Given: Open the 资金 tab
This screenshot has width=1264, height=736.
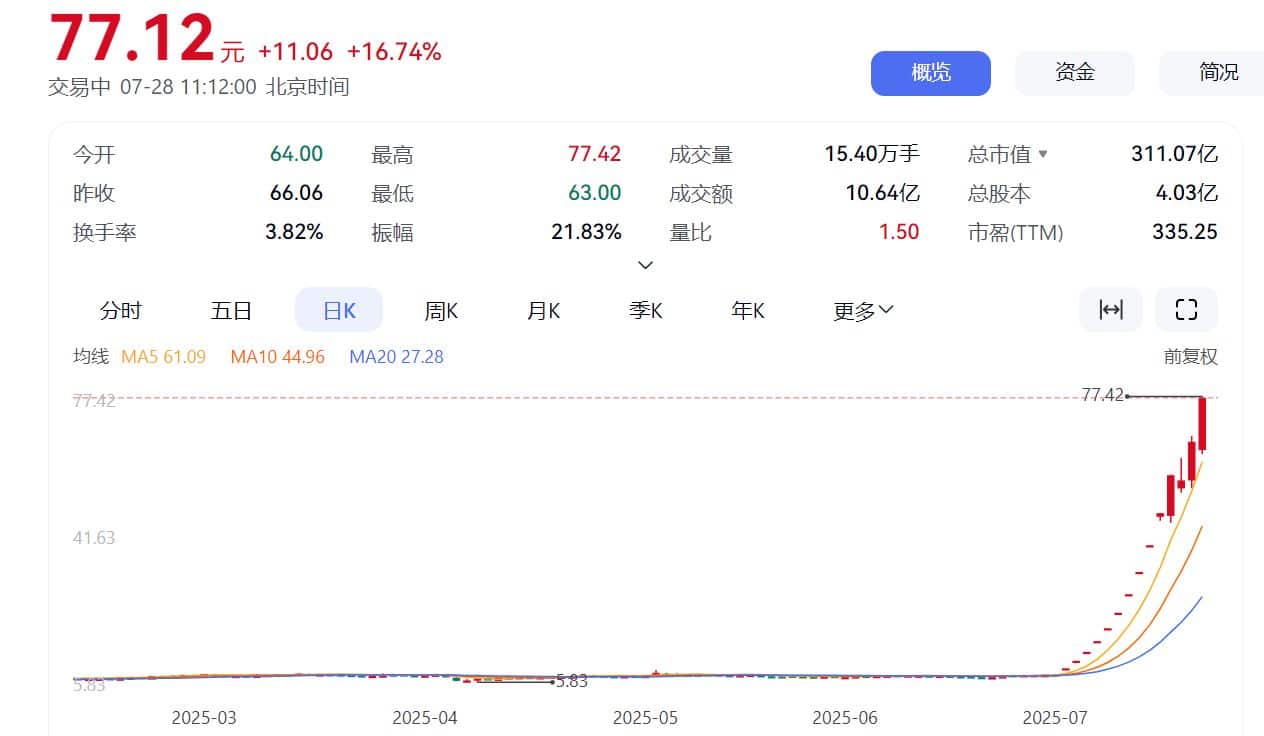Looking at the screenshot, I should [1074, 73].
